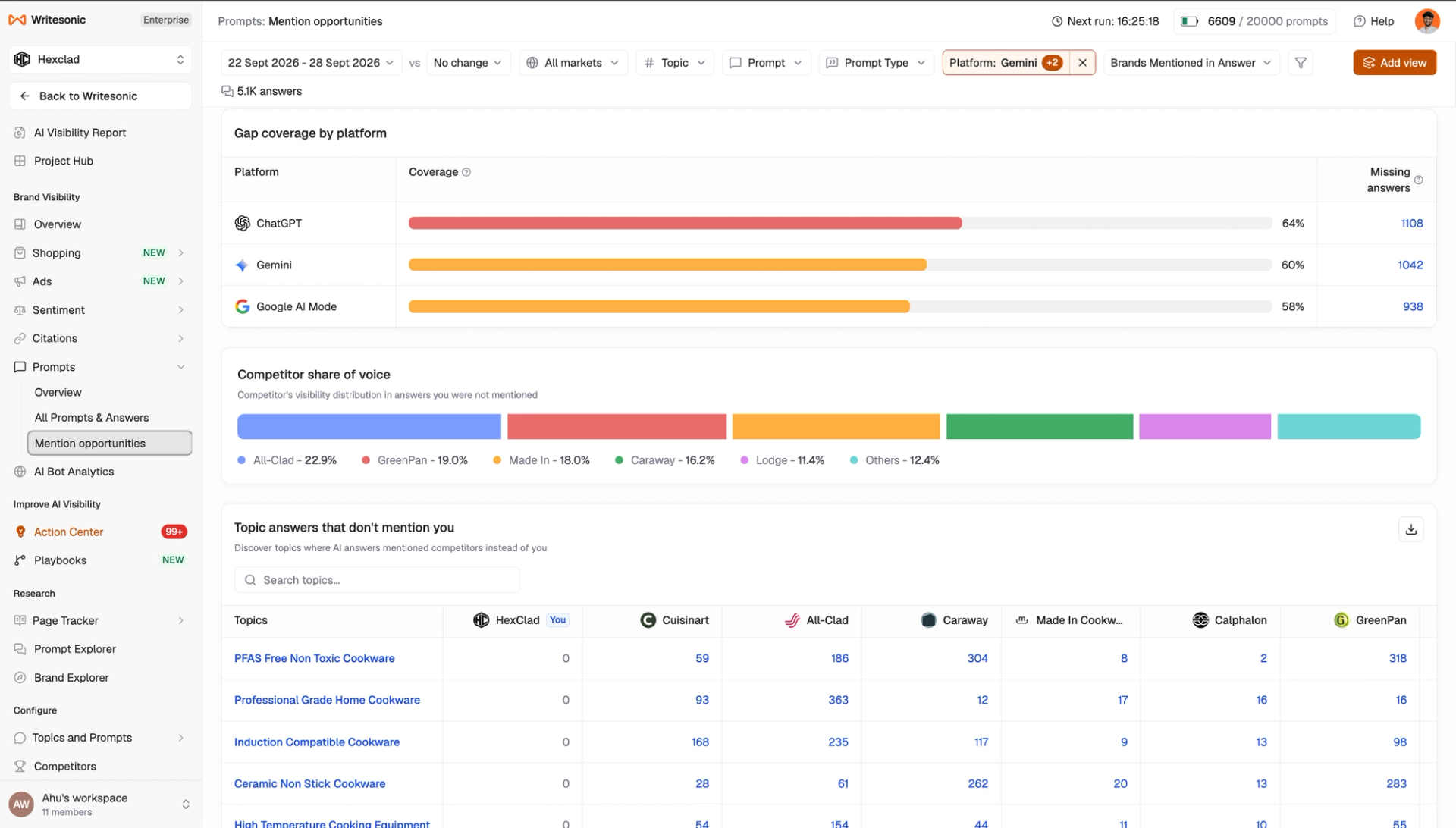Open the No change comparison dropdown
Screen dimensions: 1456x828
468,63
